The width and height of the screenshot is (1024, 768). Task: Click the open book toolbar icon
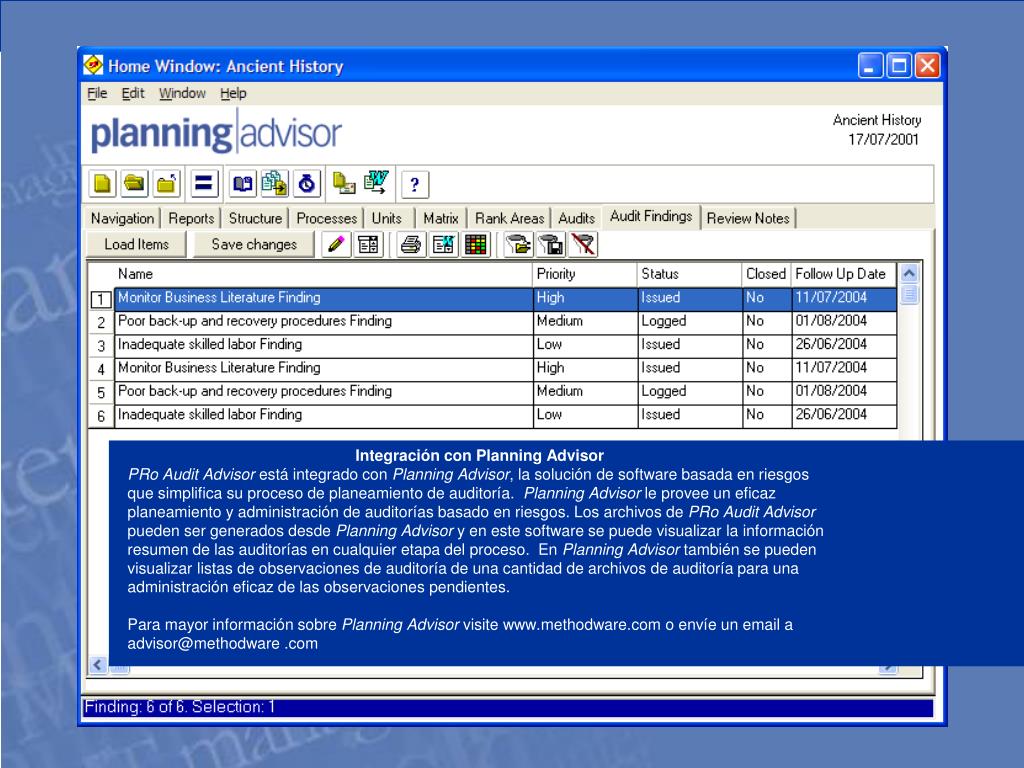[243, 184]
